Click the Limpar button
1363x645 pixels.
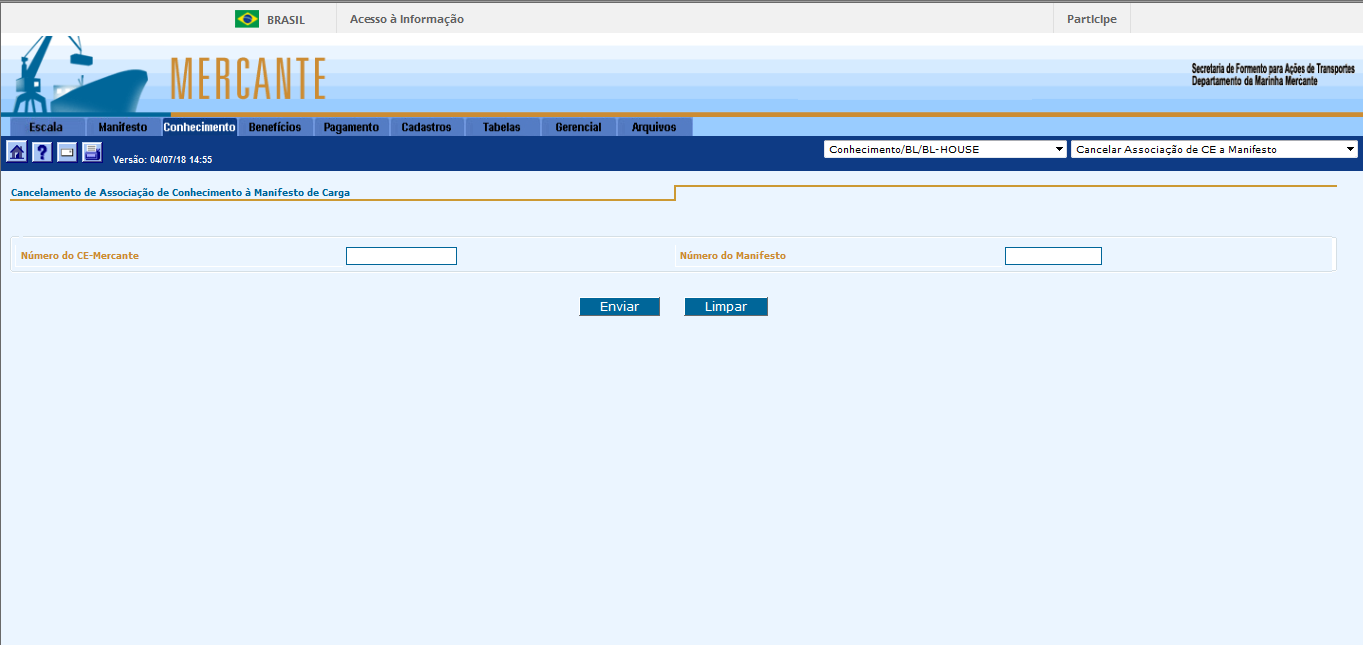point(726,307)
